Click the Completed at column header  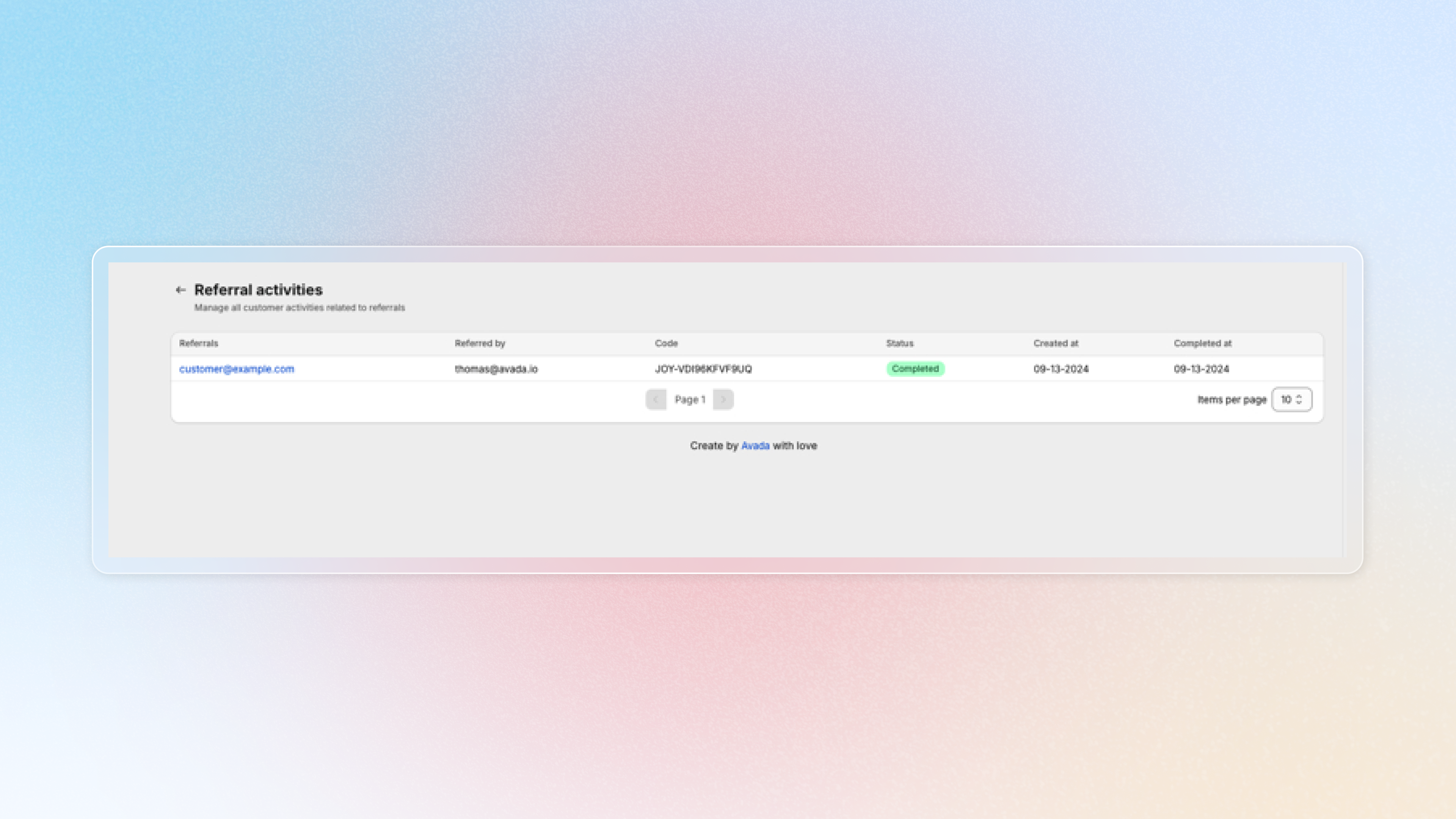(1202, 343)
